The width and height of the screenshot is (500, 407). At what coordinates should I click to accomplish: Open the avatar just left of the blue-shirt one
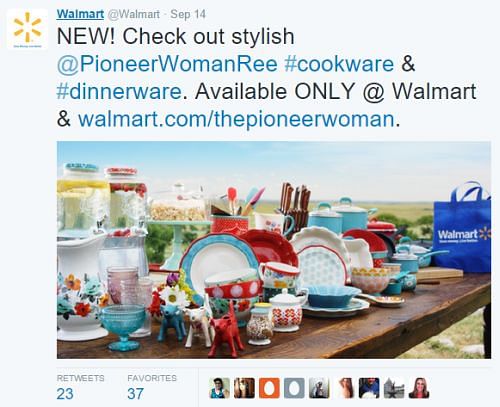point(344,388)
